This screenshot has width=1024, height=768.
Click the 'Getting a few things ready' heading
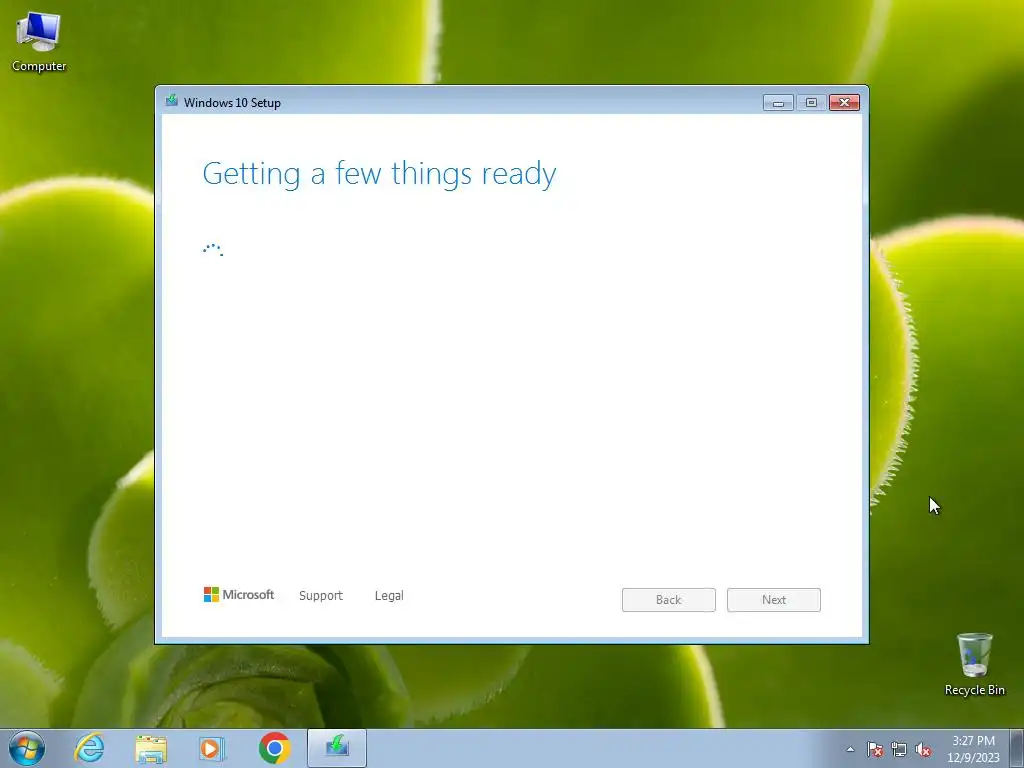[379, 174]
